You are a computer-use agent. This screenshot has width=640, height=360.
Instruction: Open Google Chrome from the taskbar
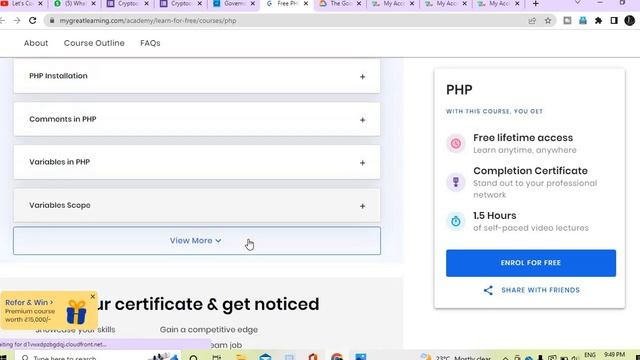[x=337, y=357]
